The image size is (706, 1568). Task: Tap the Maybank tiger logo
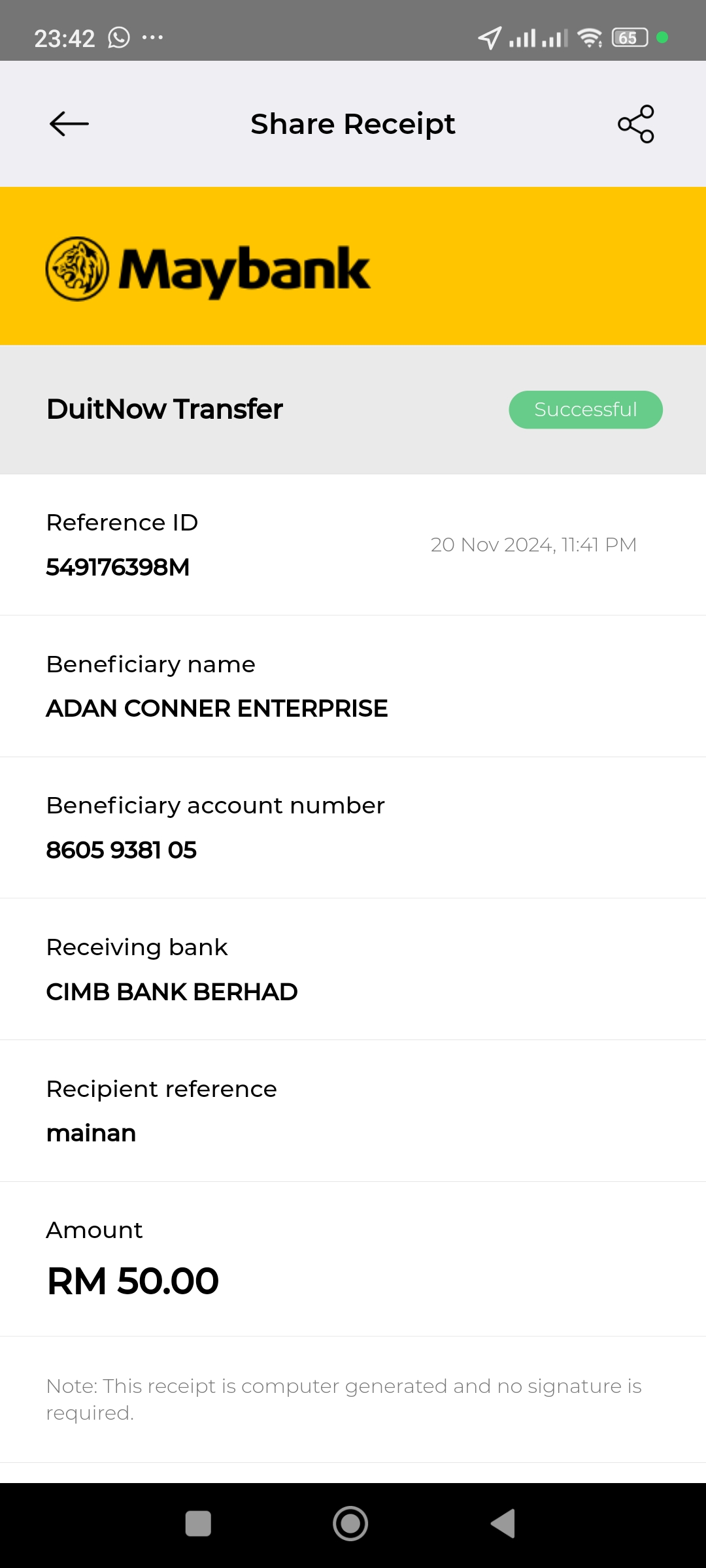point(77,269)
